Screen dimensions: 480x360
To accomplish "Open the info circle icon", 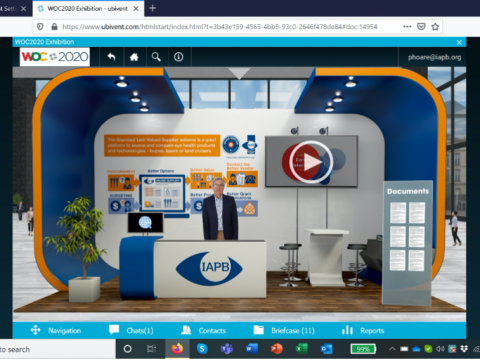I will click(178, 57).
